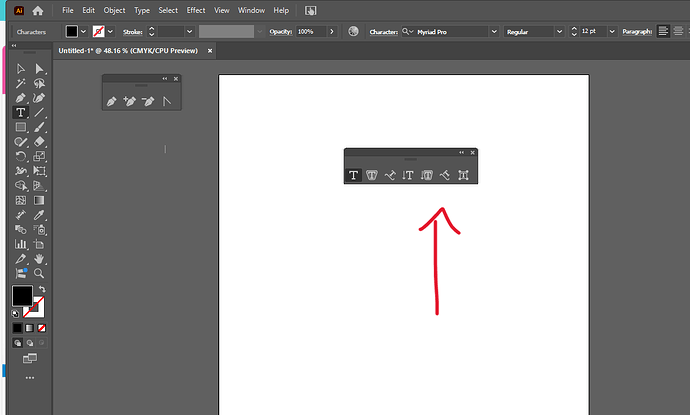Select the Column Graph tool

(x=20, y=244)
